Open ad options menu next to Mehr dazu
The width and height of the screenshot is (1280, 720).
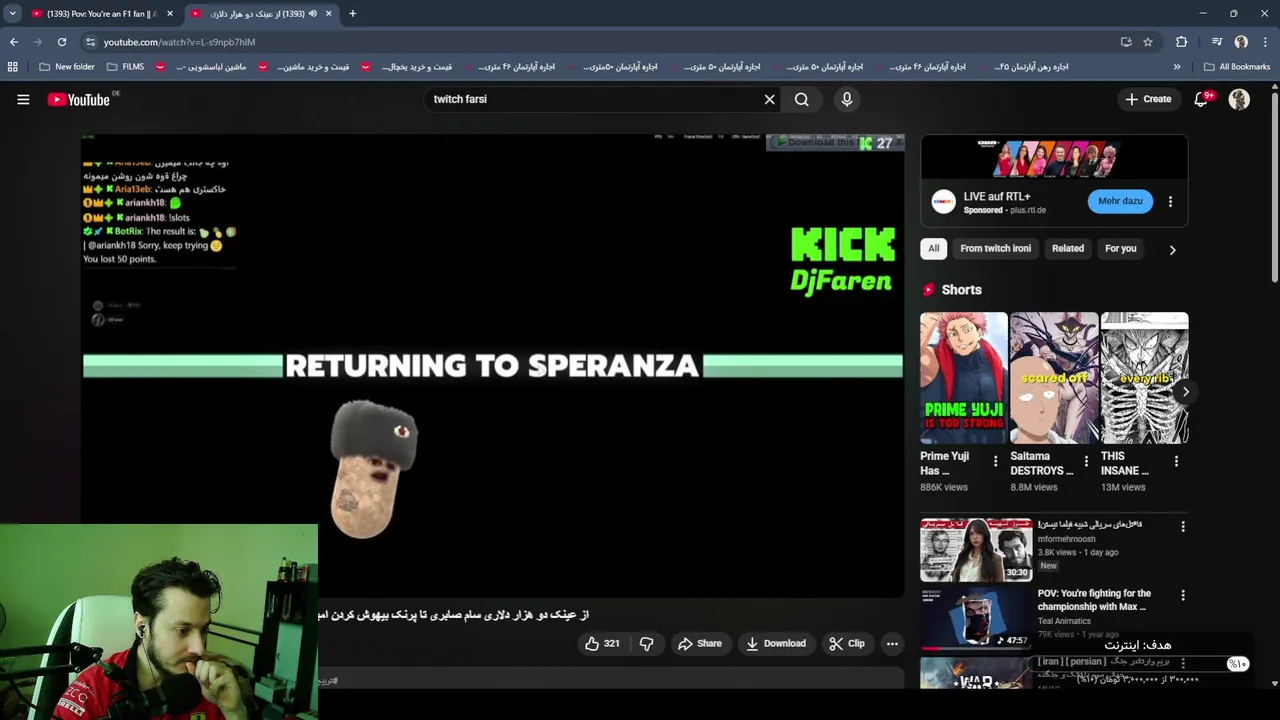point(1170,201)
